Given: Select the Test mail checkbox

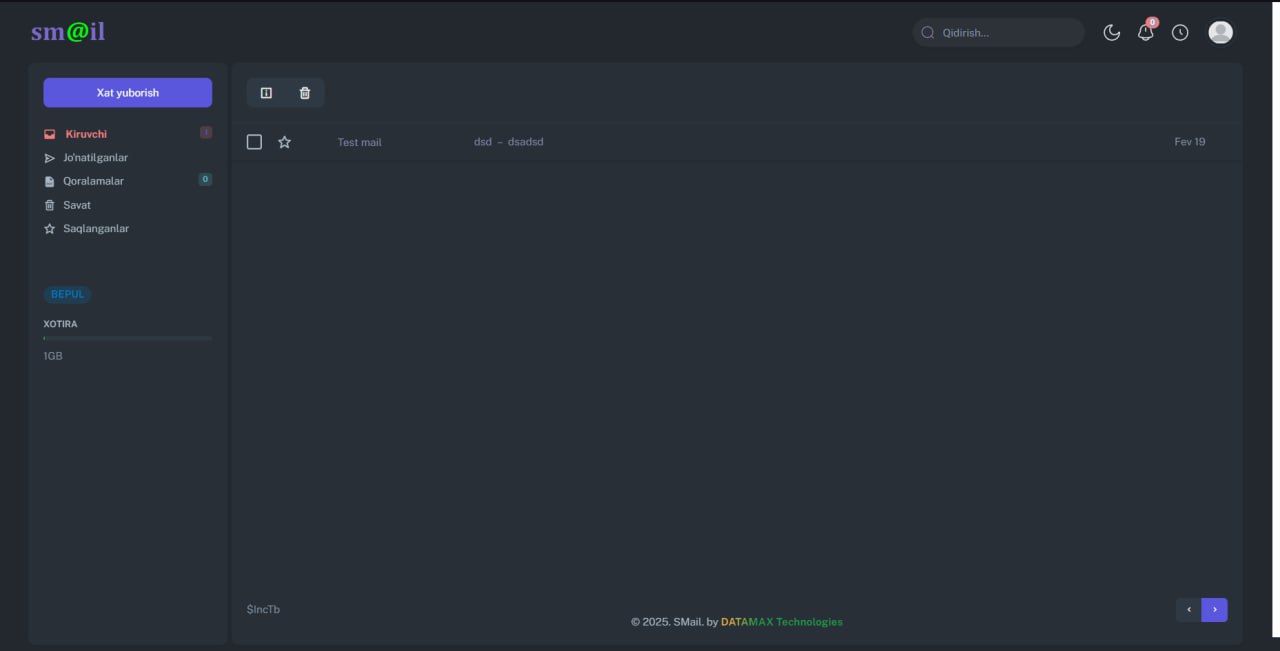Looking at the screenshot, I should [x=254, y=142].
